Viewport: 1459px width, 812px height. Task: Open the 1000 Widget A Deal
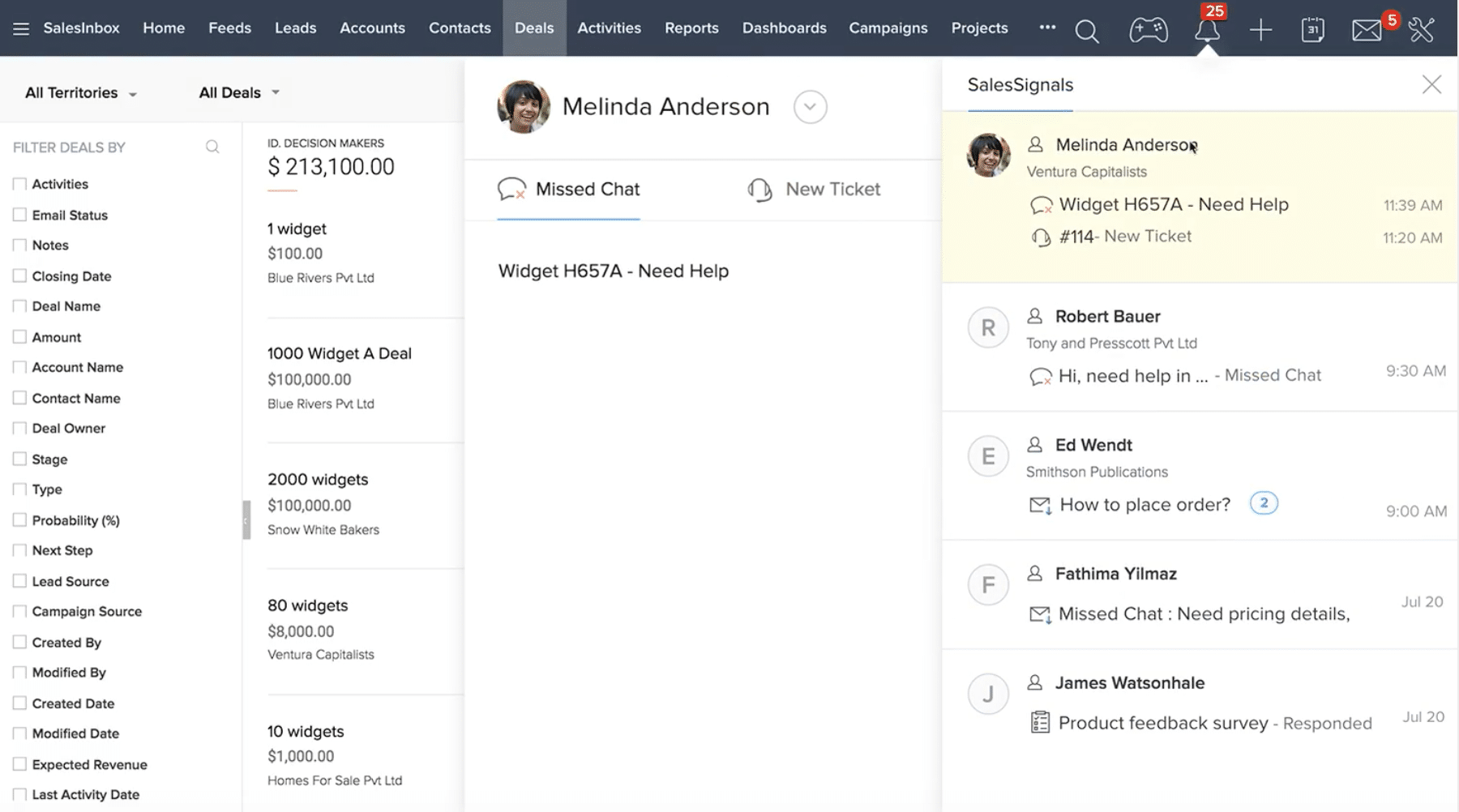click(x=339, y=353)
